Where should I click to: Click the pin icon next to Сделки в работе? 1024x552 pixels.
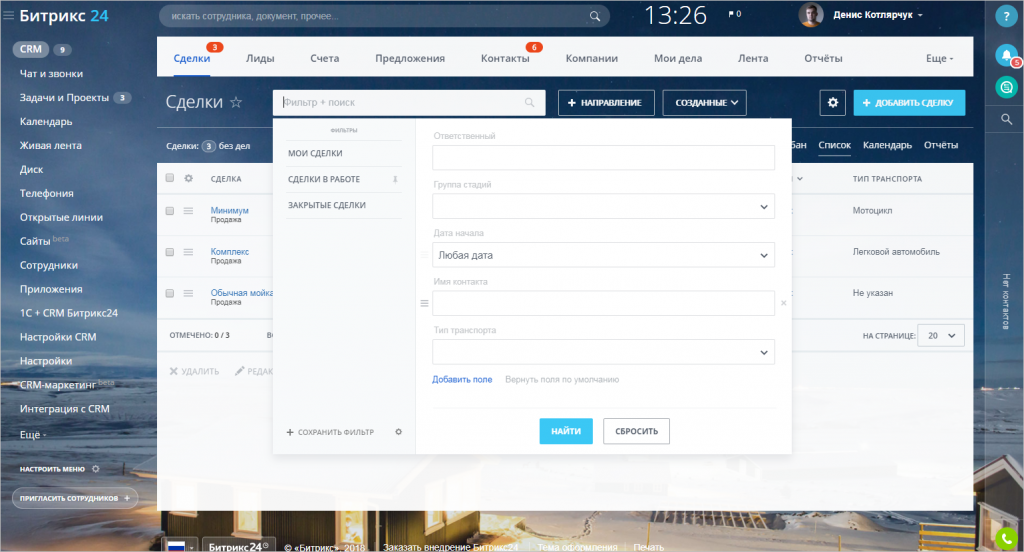[x=395, y=180]
